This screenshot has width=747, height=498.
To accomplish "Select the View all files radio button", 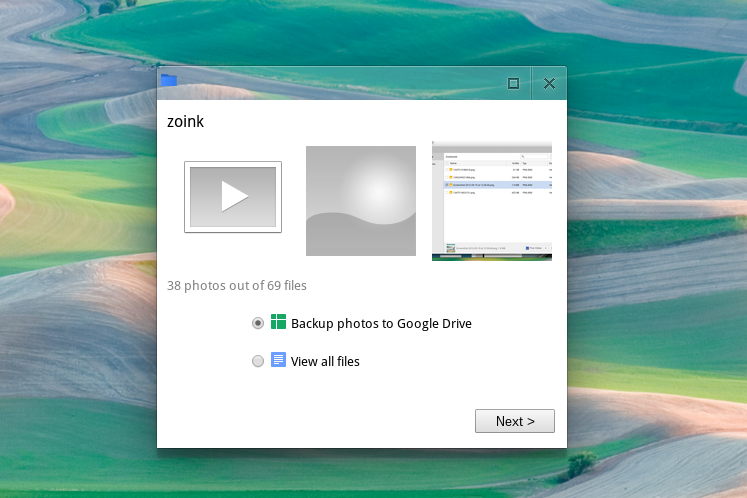I will [258, 361].
